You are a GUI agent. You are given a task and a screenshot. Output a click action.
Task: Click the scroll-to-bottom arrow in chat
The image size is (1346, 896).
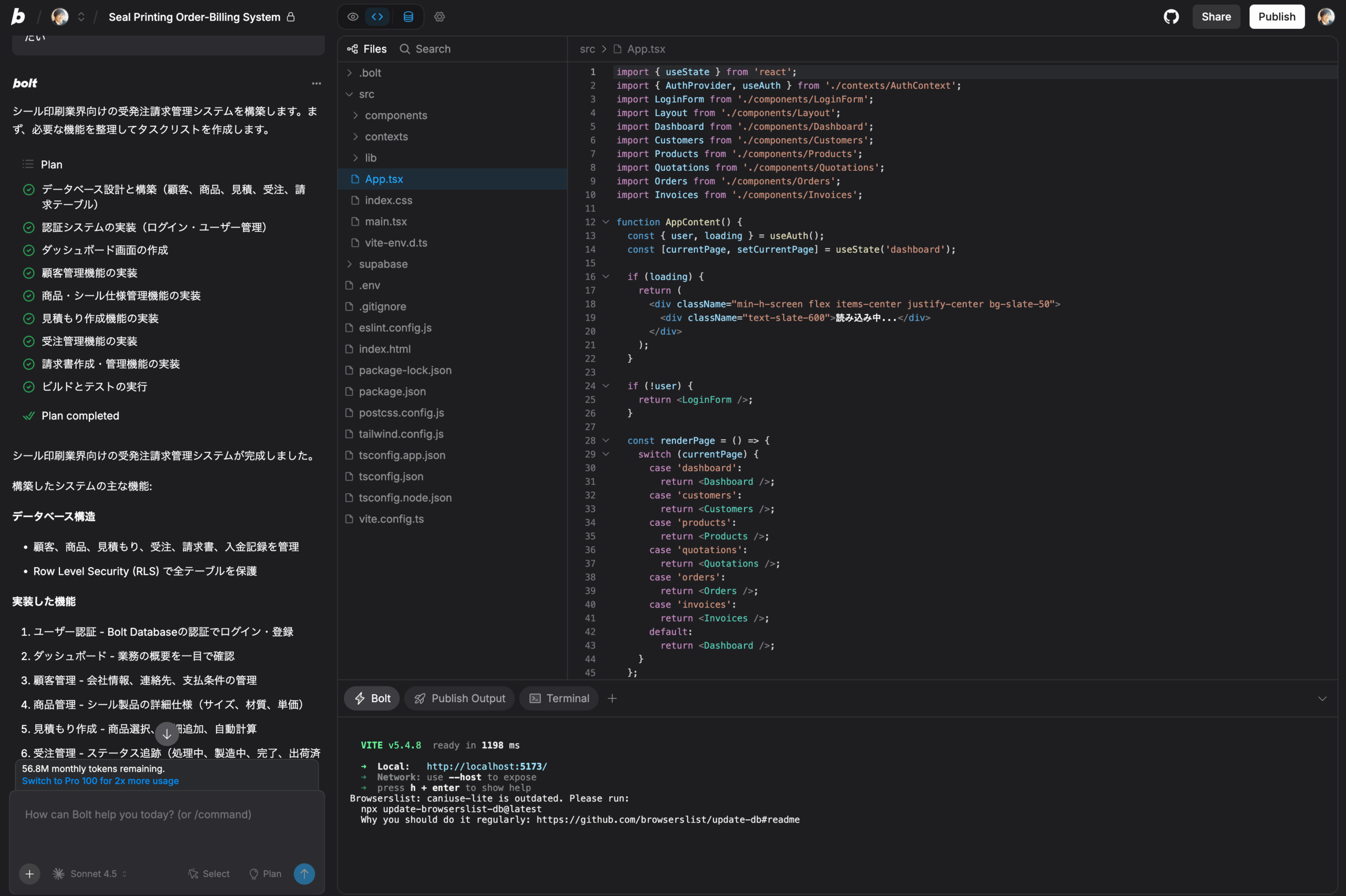[x=166, y=734]
